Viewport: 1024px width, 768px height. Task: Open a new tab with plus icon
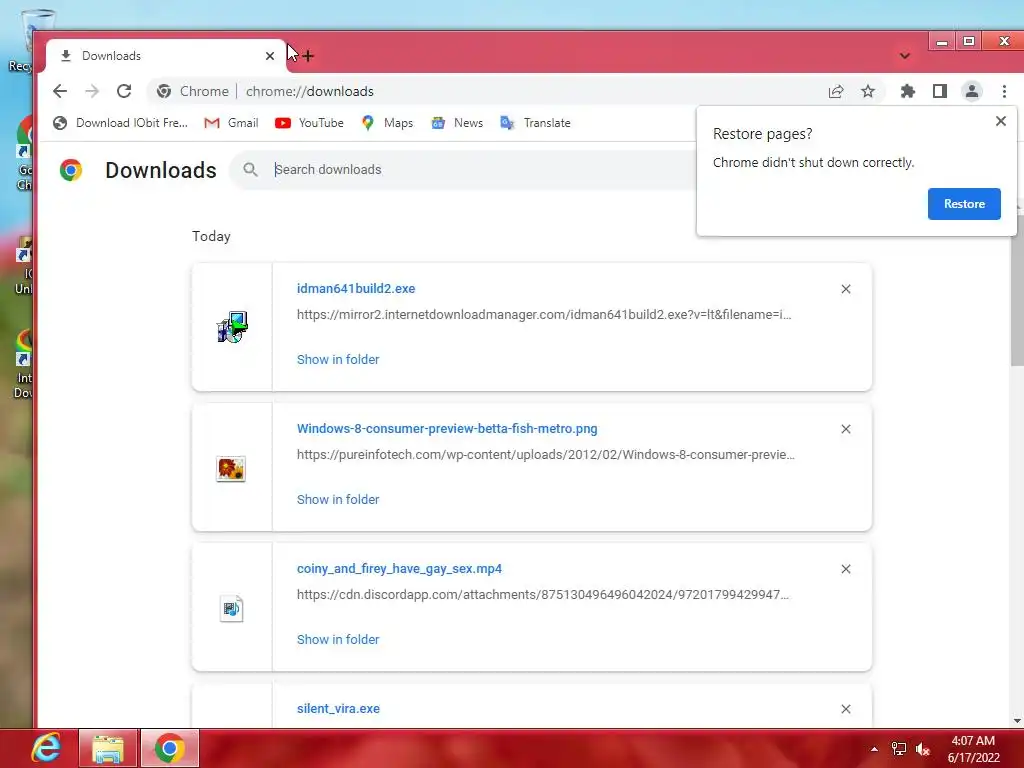pos(308,56)
